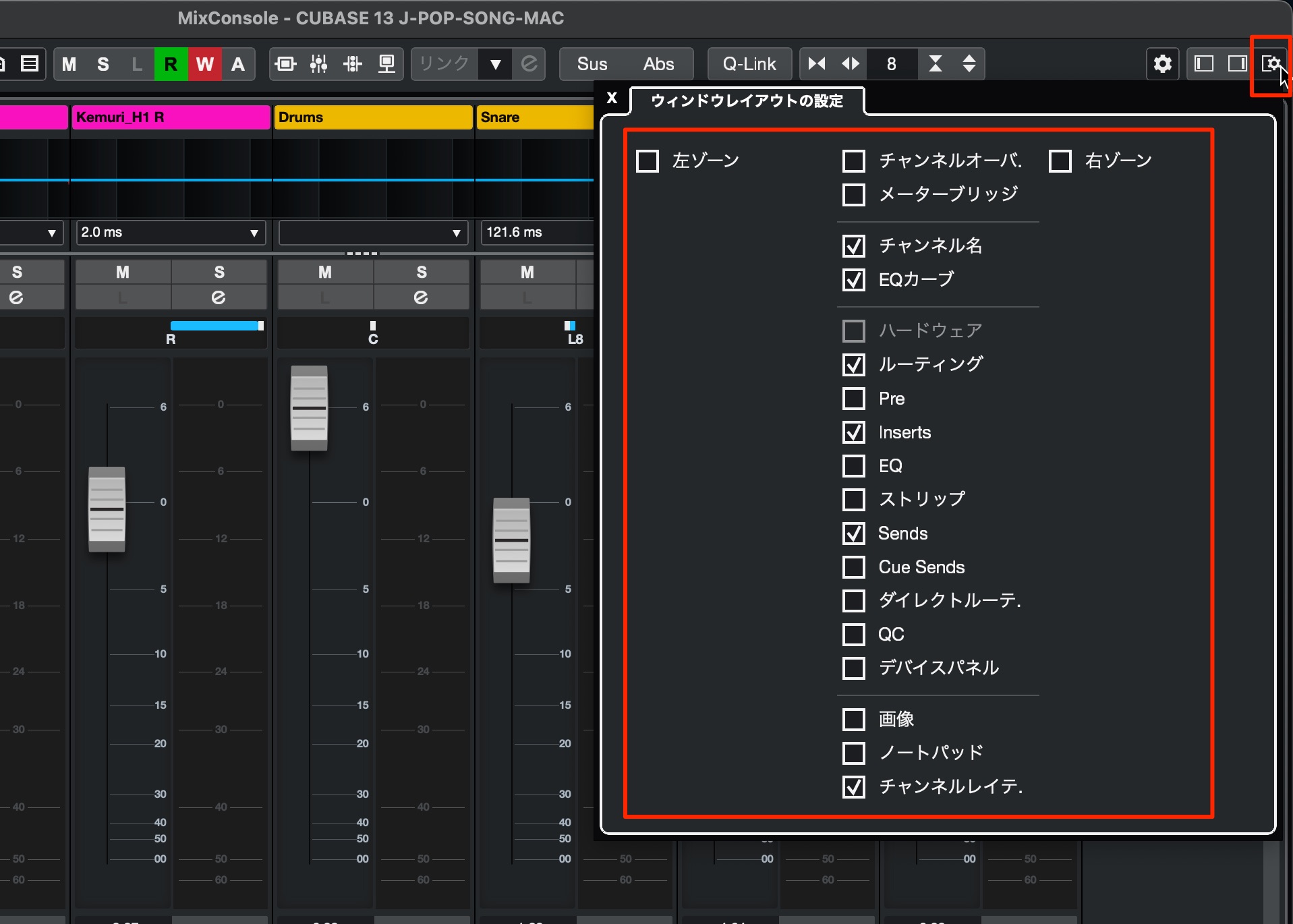
Task: Select the ウィンドウレイアウトの設定 tab
Action: (x=747, y=101)
